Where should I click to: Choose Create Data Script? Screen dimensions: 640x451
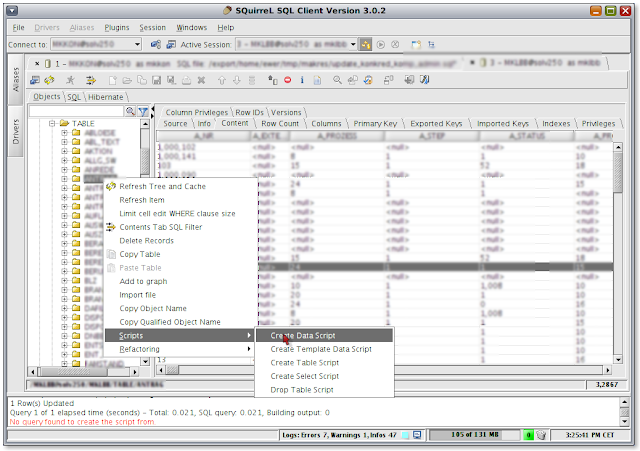(324, 335)
